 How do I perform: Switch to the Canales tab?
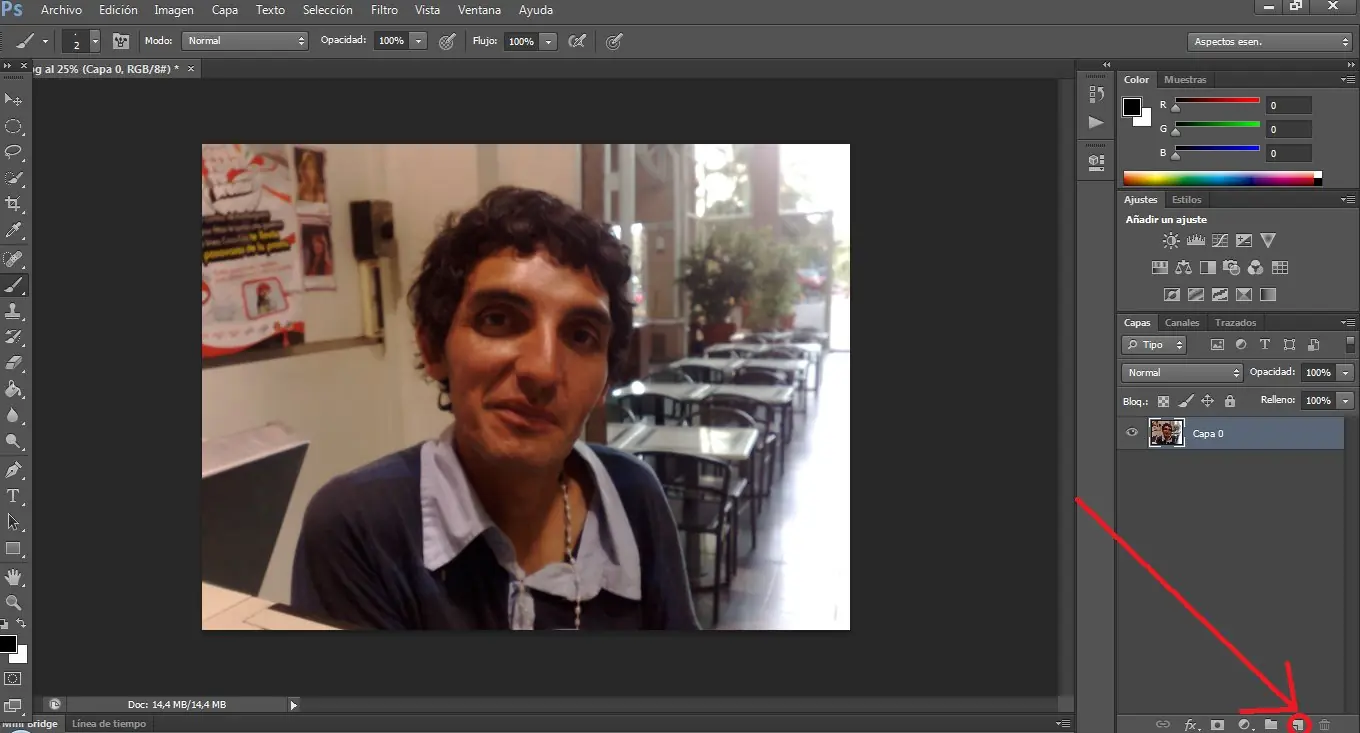(1182, 322)
